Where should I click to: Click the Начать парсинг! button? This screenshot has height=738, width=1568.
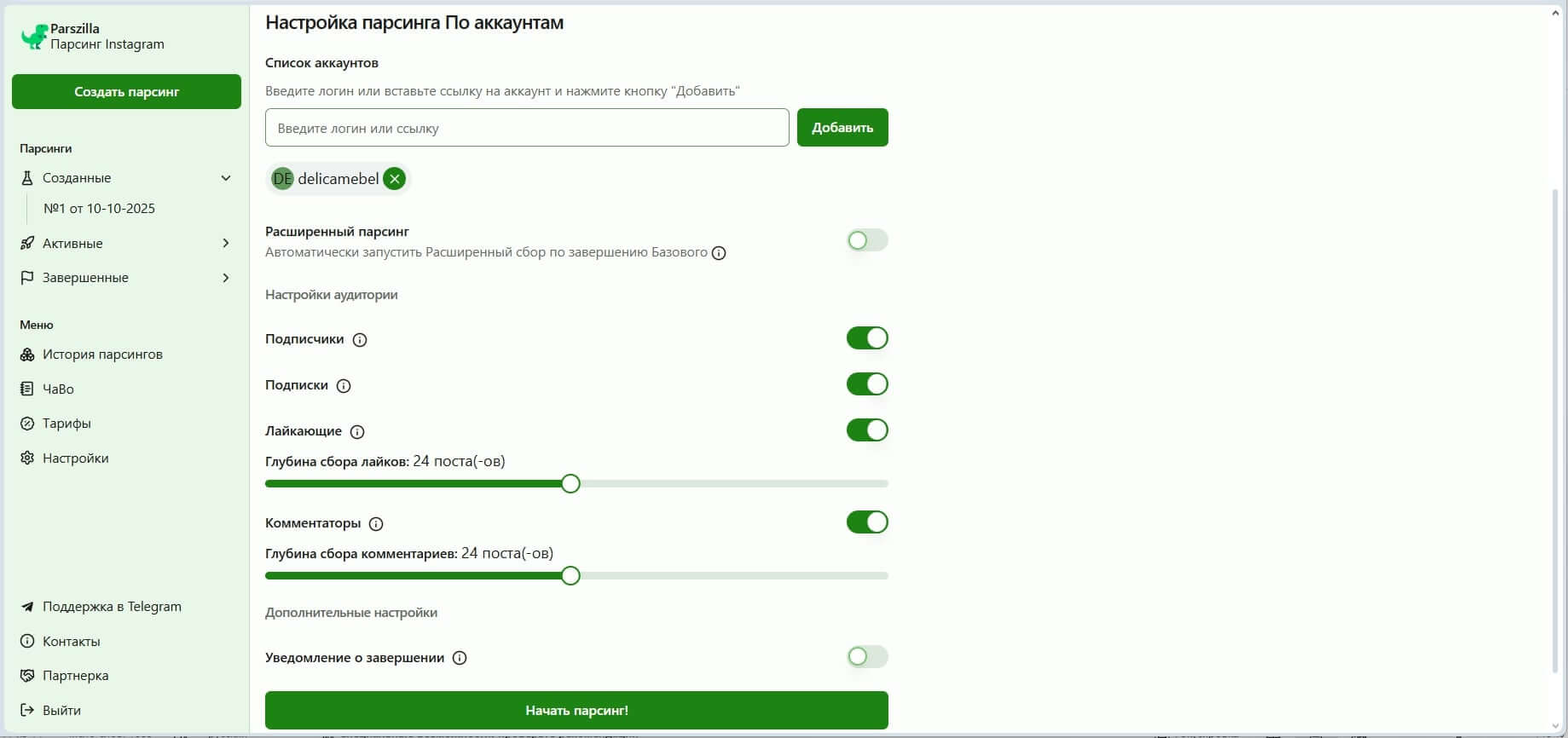tap(576, 710)
